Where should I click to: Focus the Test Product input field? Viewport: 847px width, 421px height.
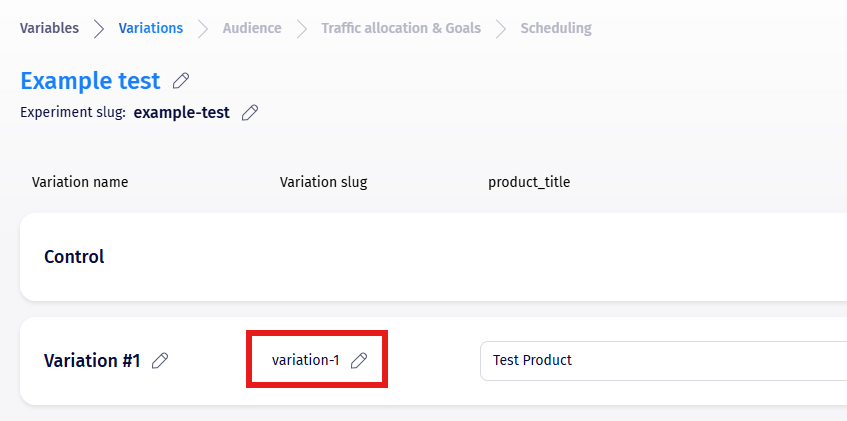[660, 360]
